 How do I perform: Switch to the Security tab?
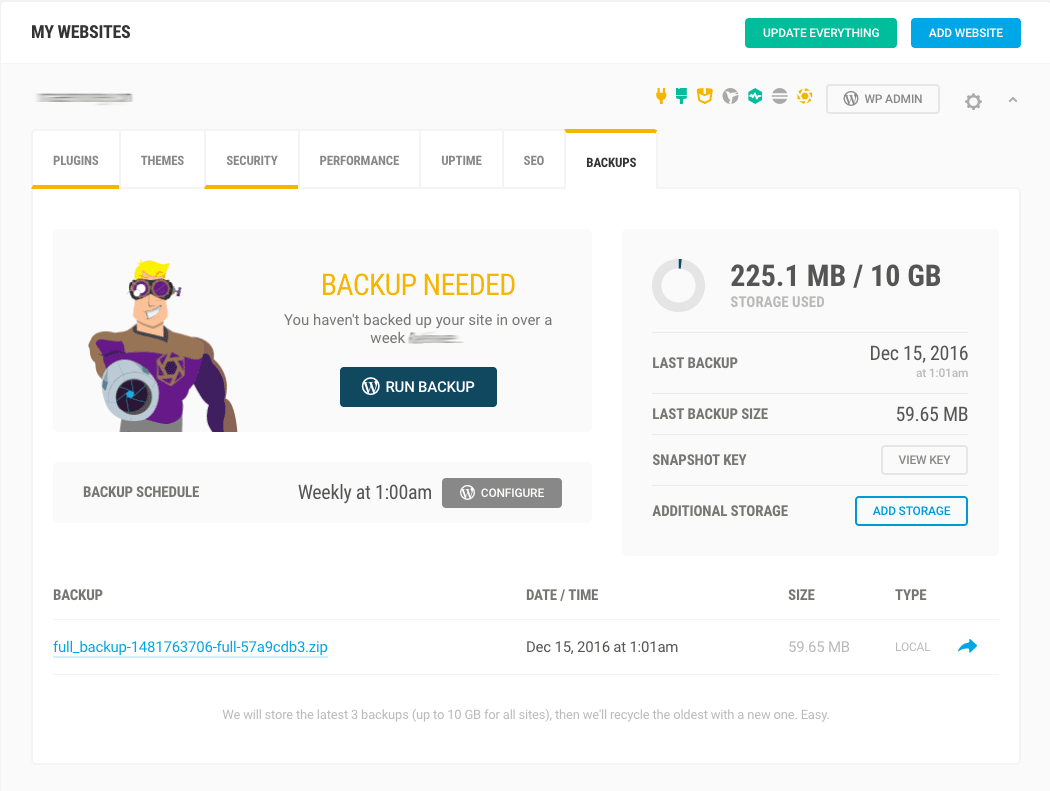pos(252,161)
